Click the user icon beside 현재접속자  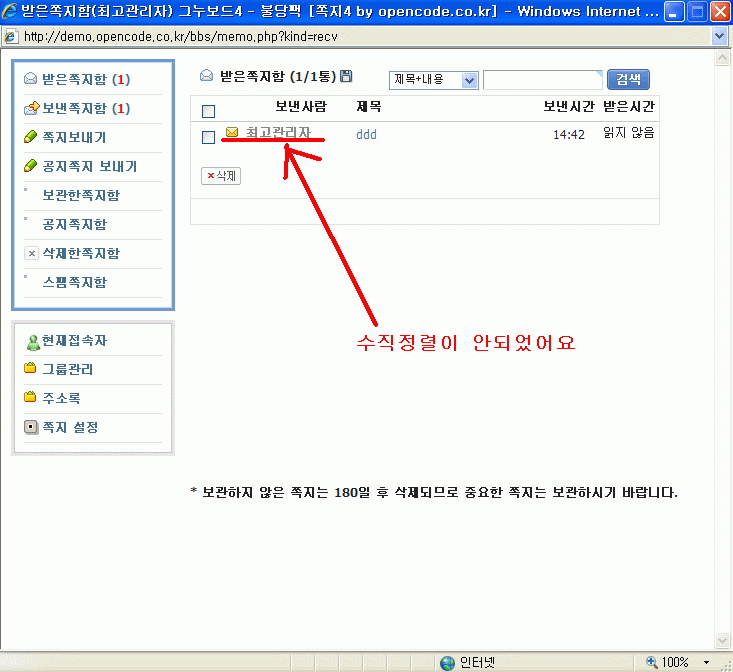click(x=32, y=341)
